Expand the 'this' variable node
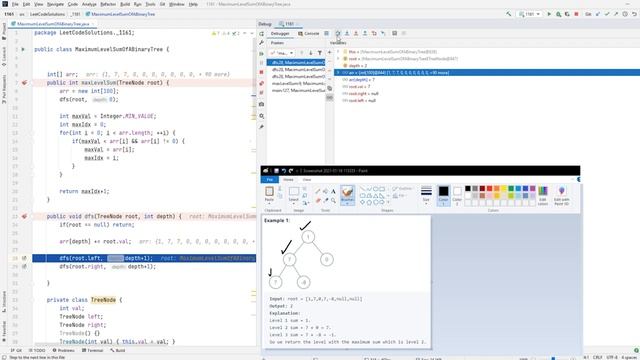This screenshot has height=360, width=640. pos(338,52)
